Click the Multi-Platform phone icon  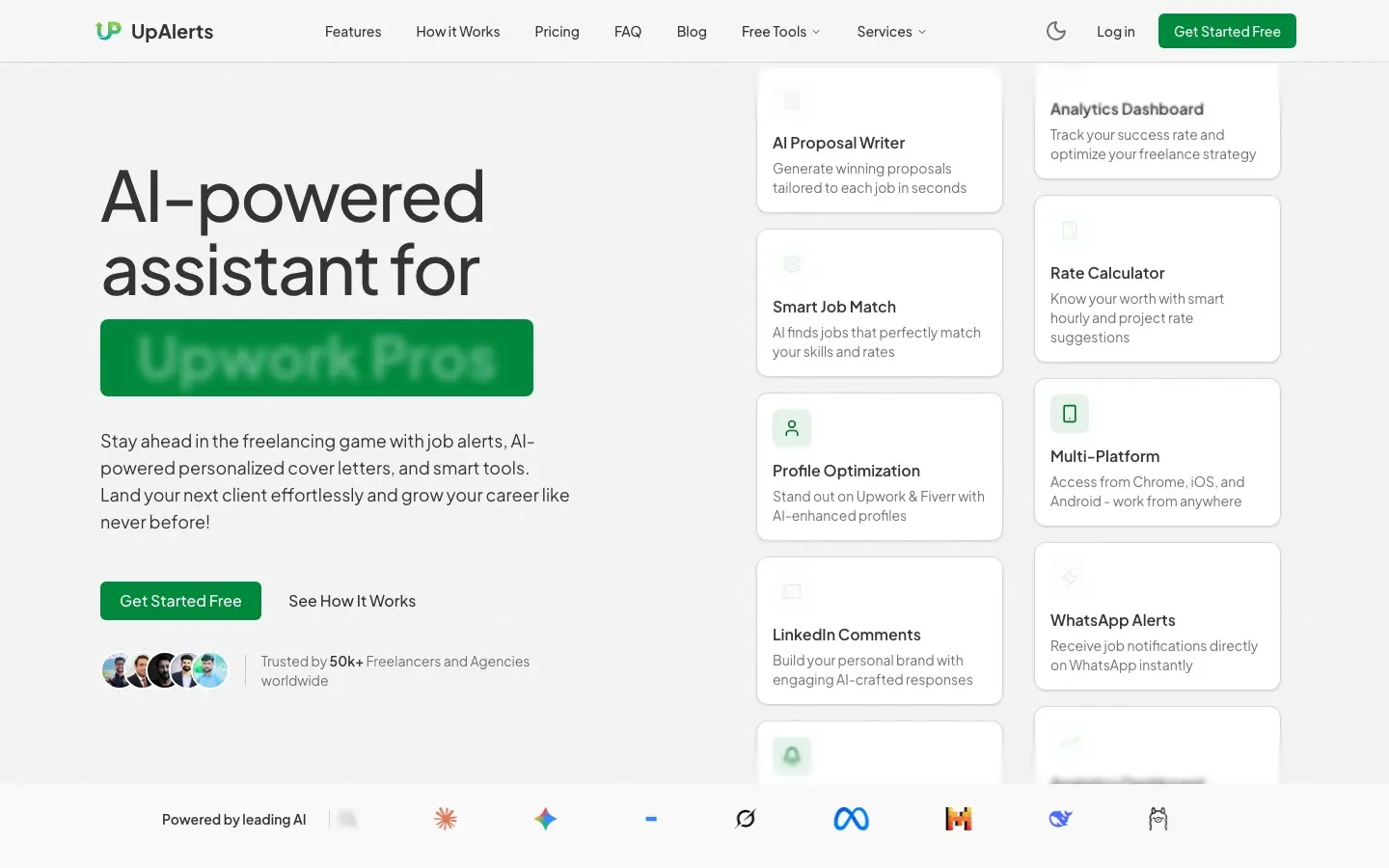1070,414
